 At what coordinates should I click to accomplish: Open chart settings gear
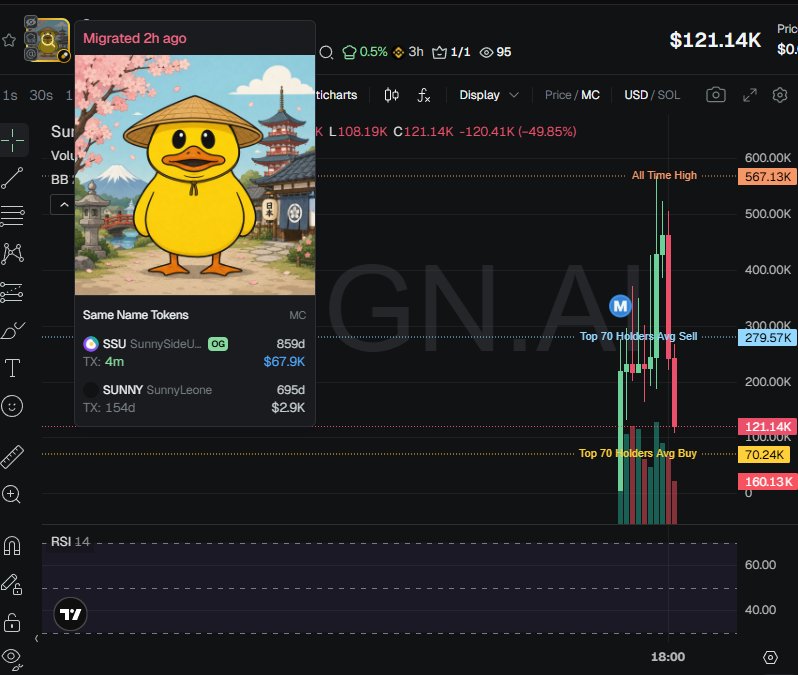780,95
